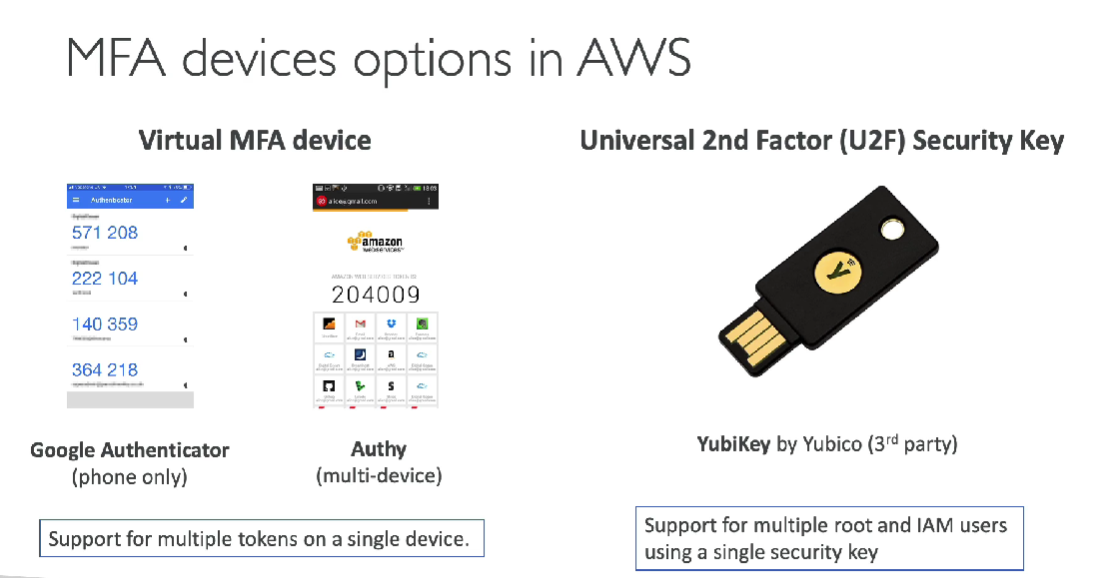Open the Authy three-dot overflow menu
The height and width of the screenshot is (578, 1114).
click(429, 201)
